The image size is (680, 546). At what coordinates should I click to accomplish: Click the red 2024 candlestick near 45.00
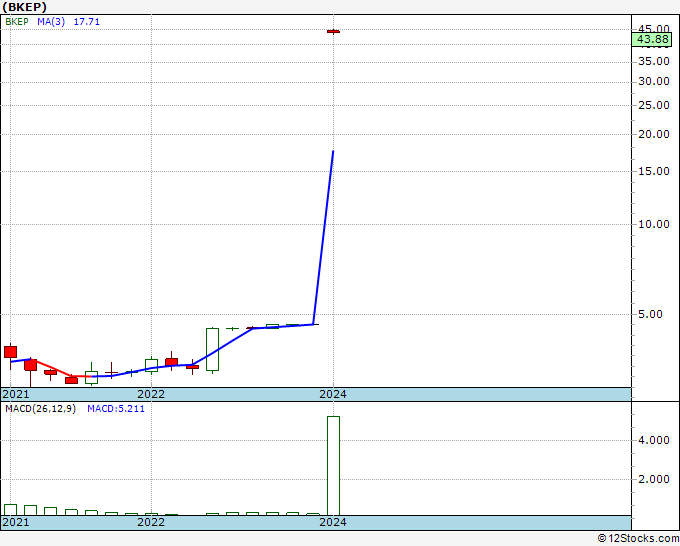click(x=333, y=31)
